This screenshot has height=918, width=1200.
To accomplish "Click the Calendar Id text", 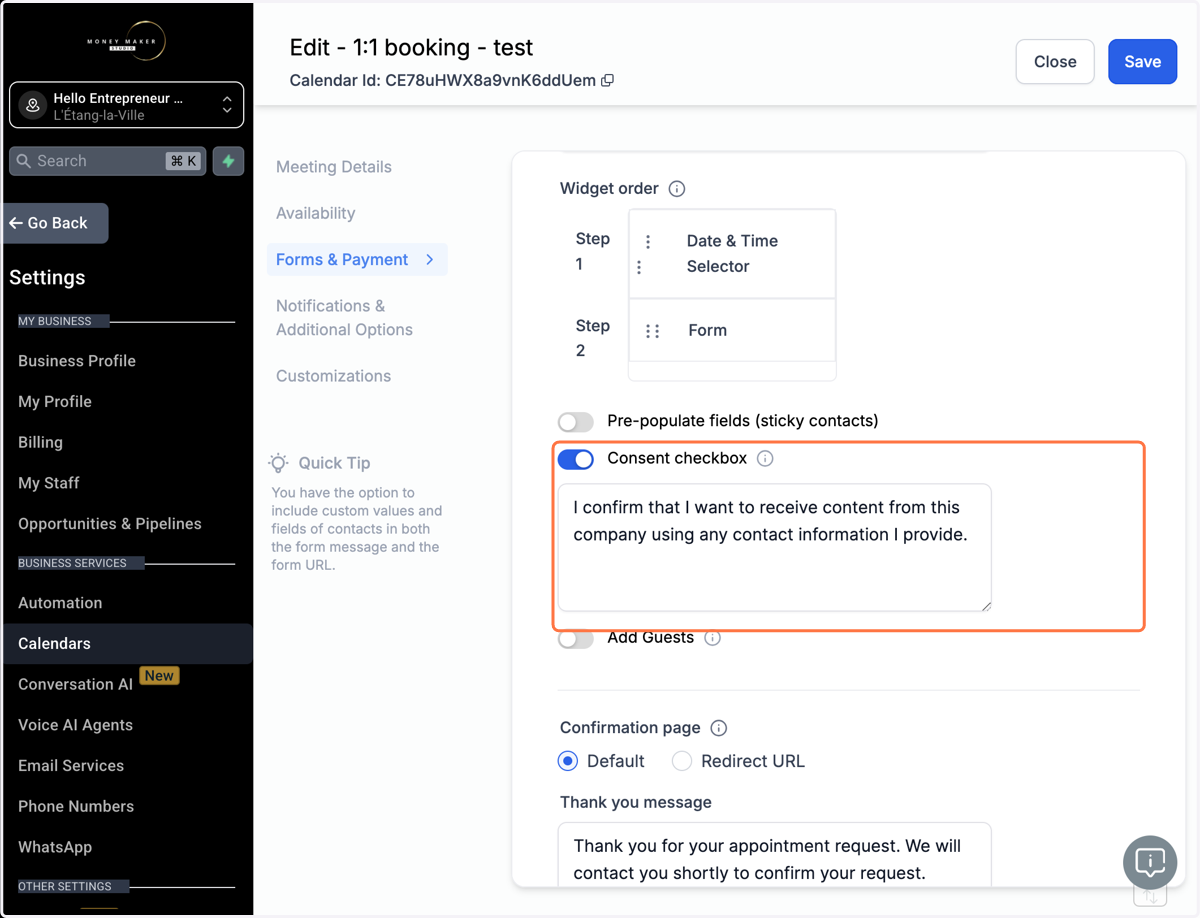I will tap(443, 80).
